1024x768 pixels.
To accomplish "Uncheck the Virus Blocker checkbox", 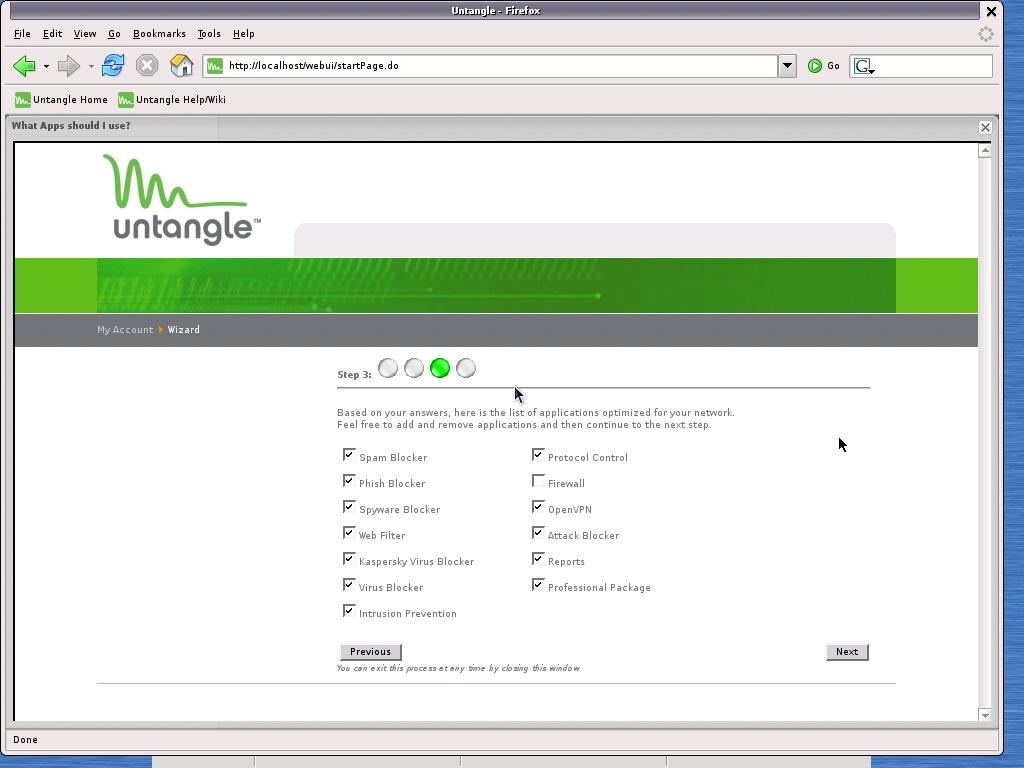I will point(349,584).
